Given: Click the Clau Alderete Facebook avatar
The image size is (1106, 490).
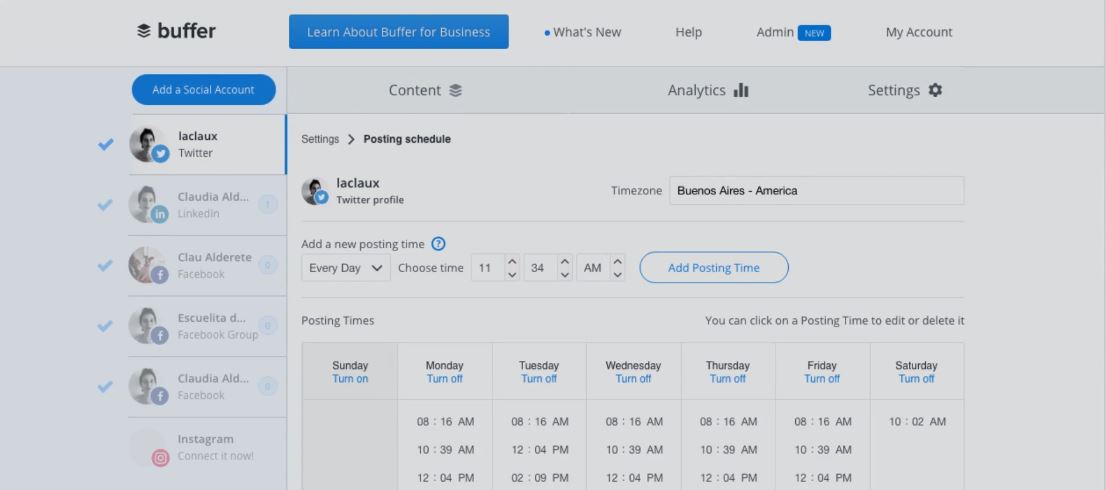Looking at the screenshot, I should [x=148, y=265].
